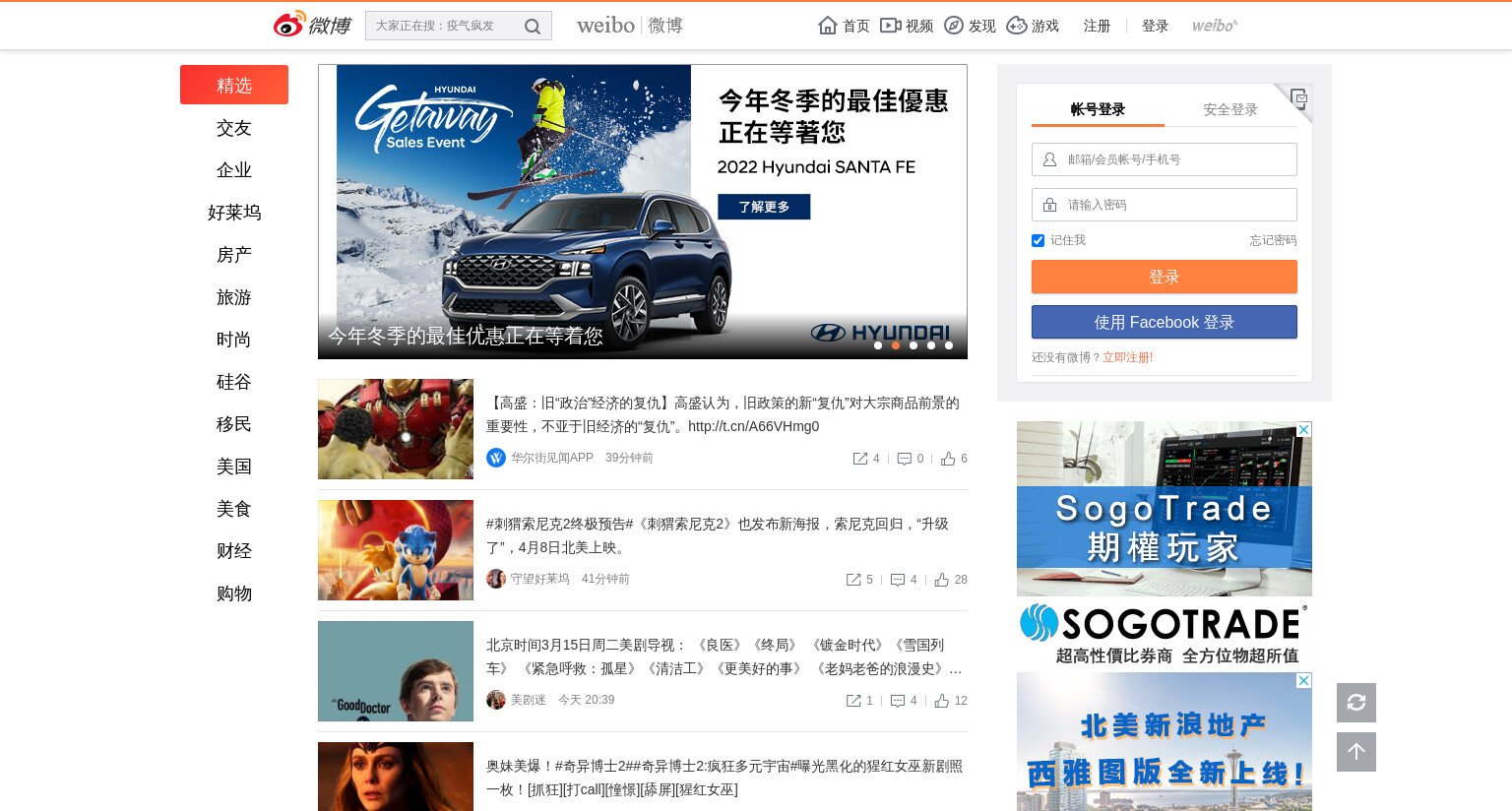1512x811 pixels.
Task: Select the last carousel dot
Action: (x=949, y=345)
